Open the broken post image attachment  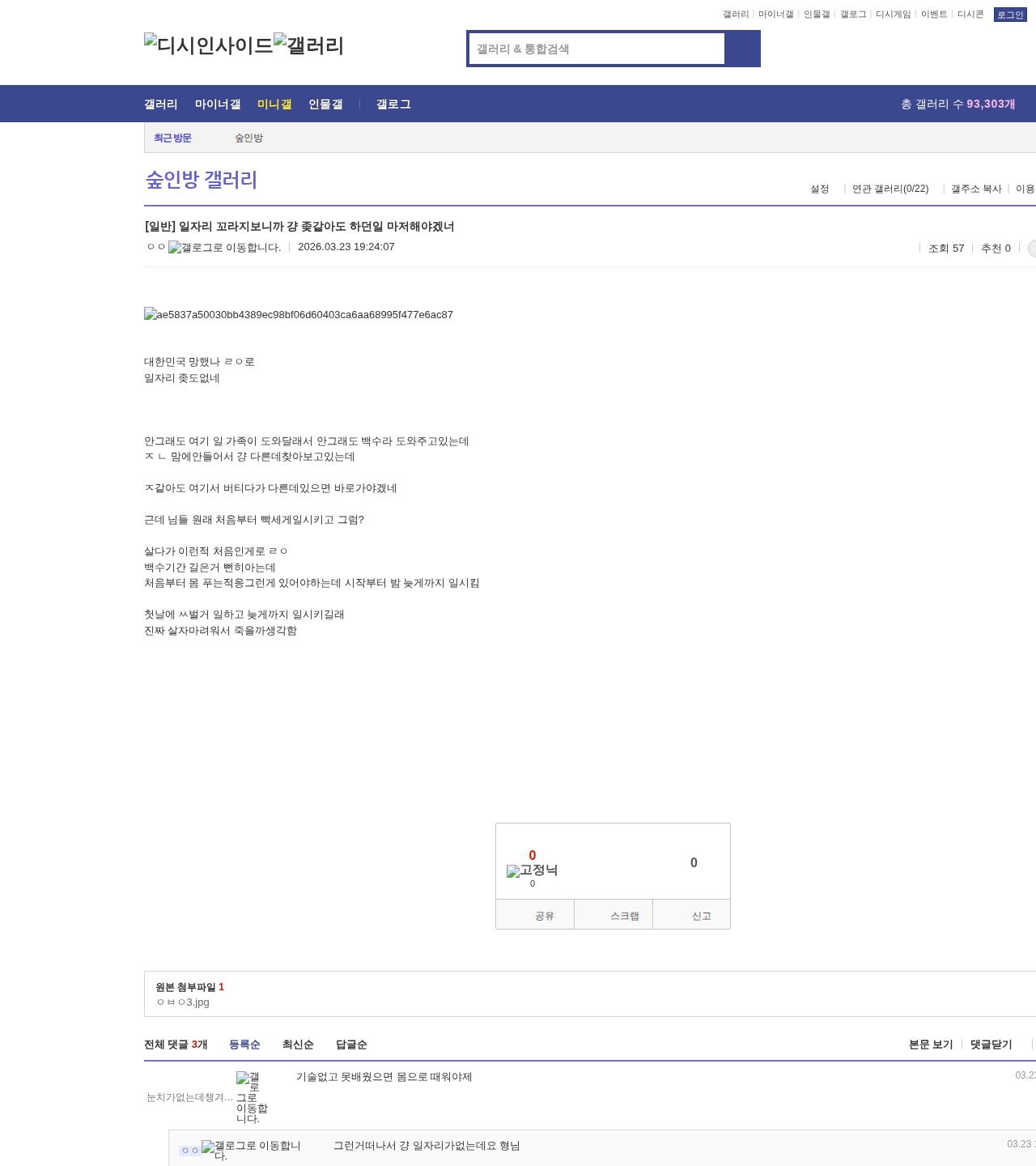[x=299, y=315]
